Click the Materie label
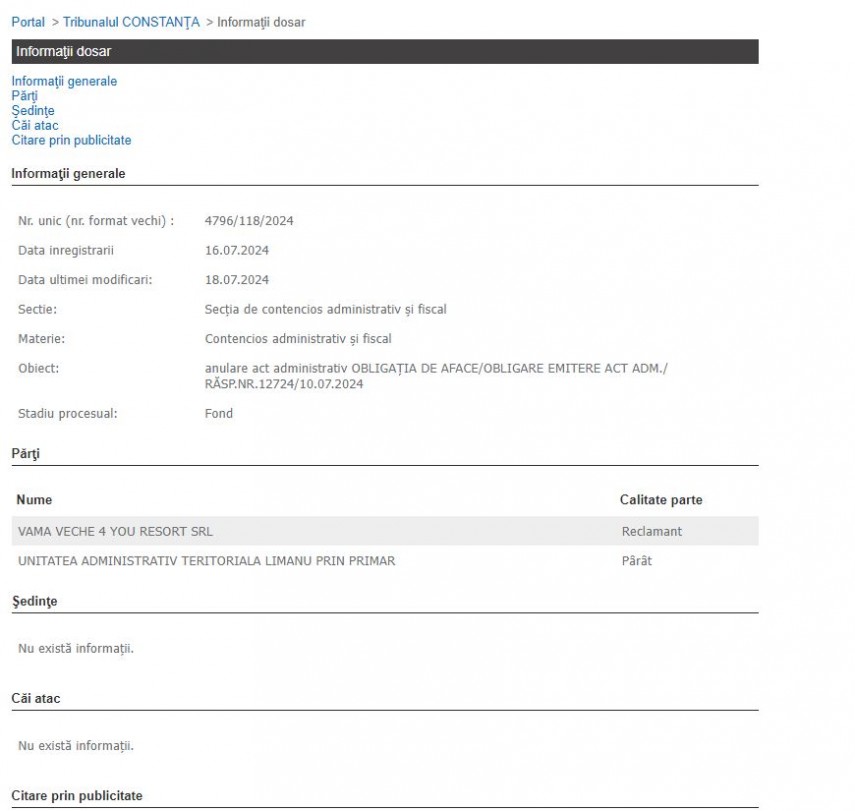 tap(41, 339)
